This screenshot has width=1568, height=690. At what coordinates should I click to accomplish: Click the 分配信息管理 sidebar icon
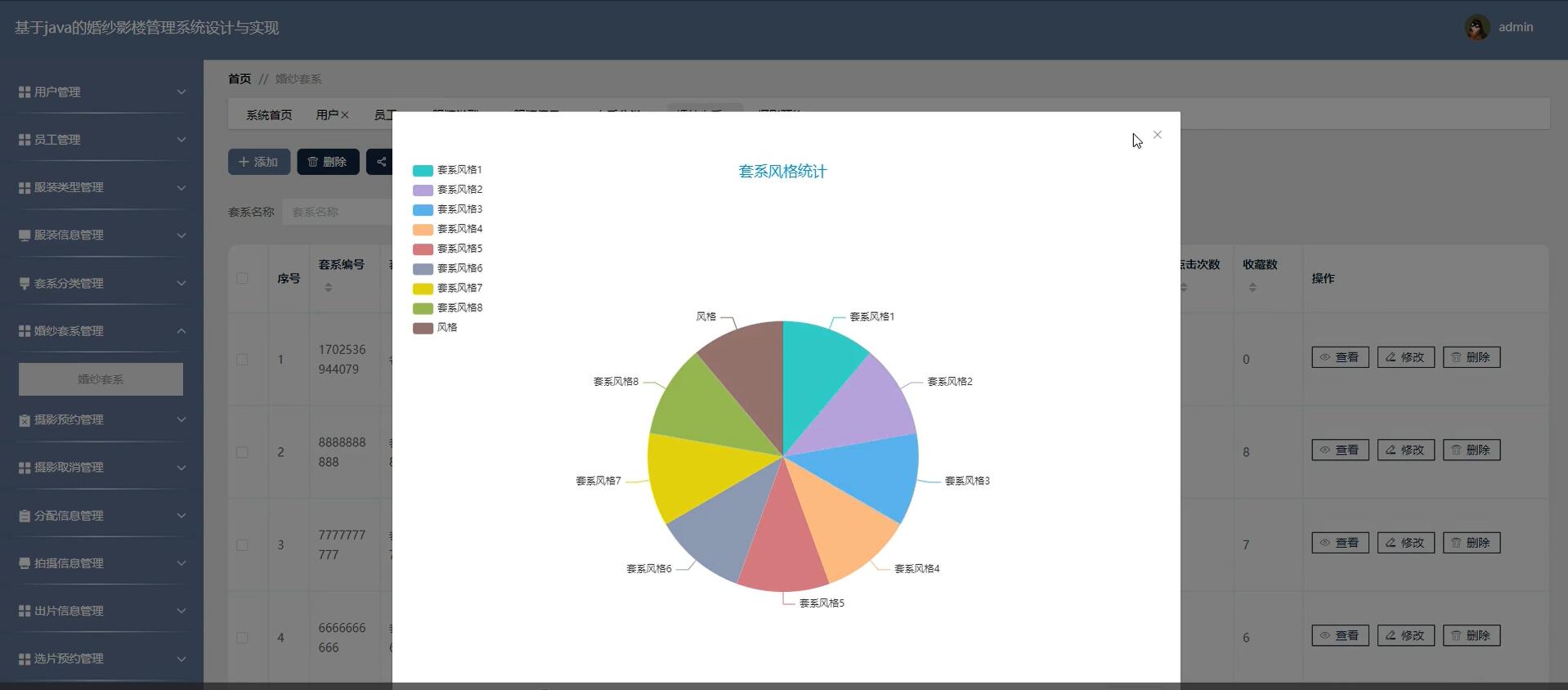click(25, 516)
